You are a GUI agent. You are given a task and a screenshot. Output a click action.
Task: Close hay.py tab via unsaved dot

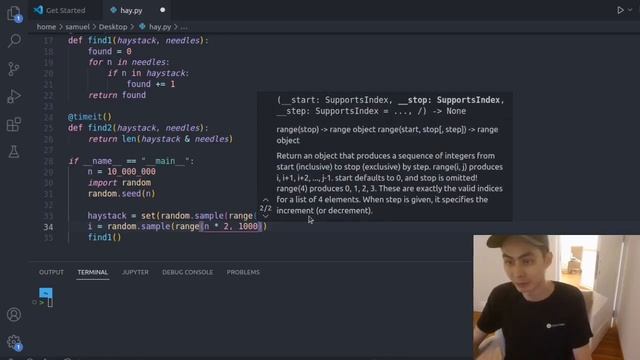[162, 10]
